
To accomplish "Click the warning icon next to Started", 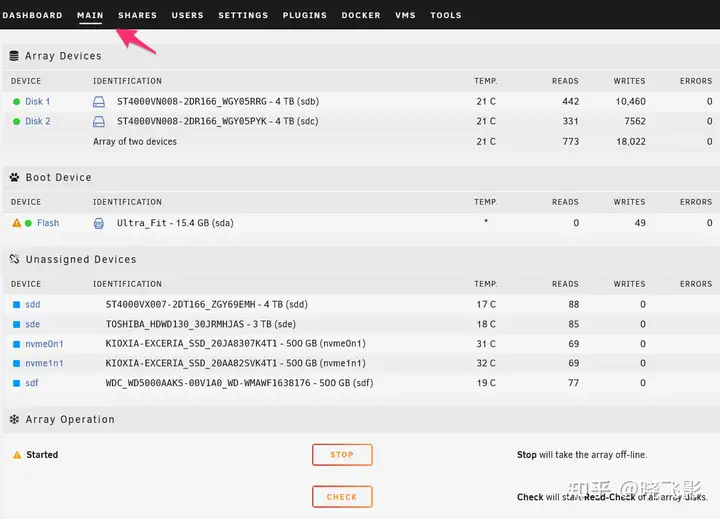I will pyautogui.click(x=17, y=455).
